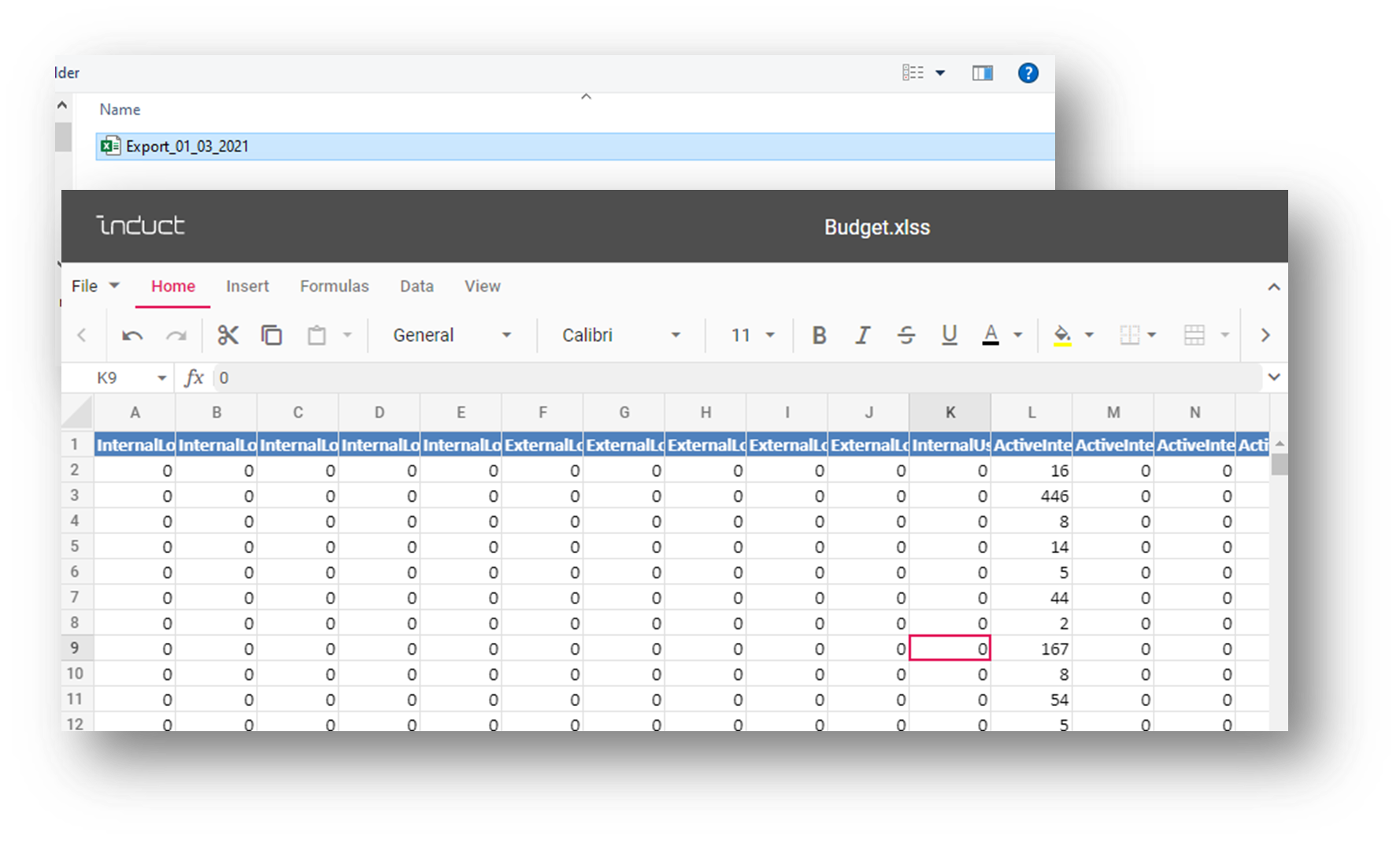Open the General number format dropdown
This screenshot has height=843, width=1400.
point(451,336)
